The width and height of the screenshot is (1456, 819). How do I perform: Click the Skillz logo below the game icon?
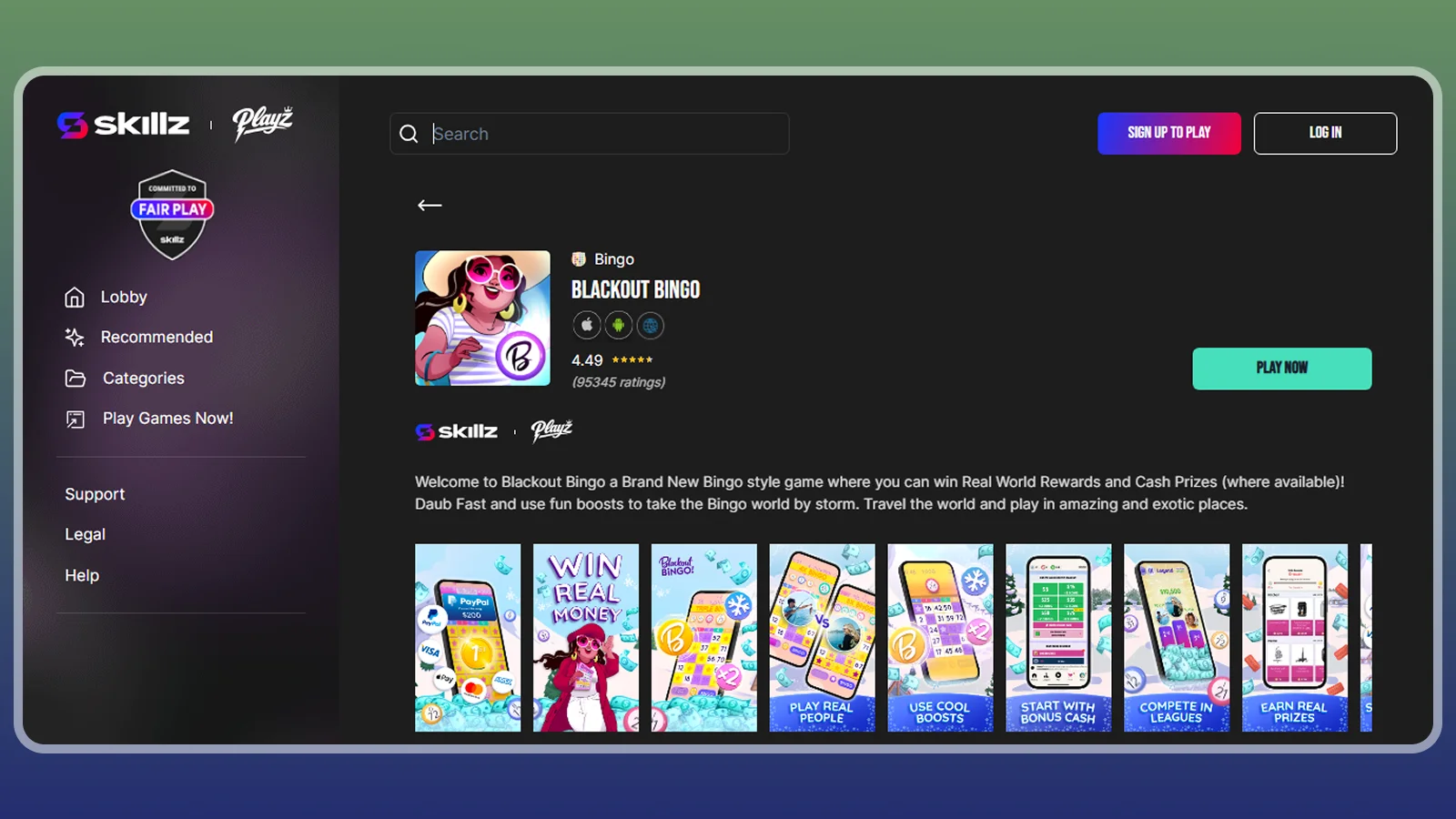[457, 431]
